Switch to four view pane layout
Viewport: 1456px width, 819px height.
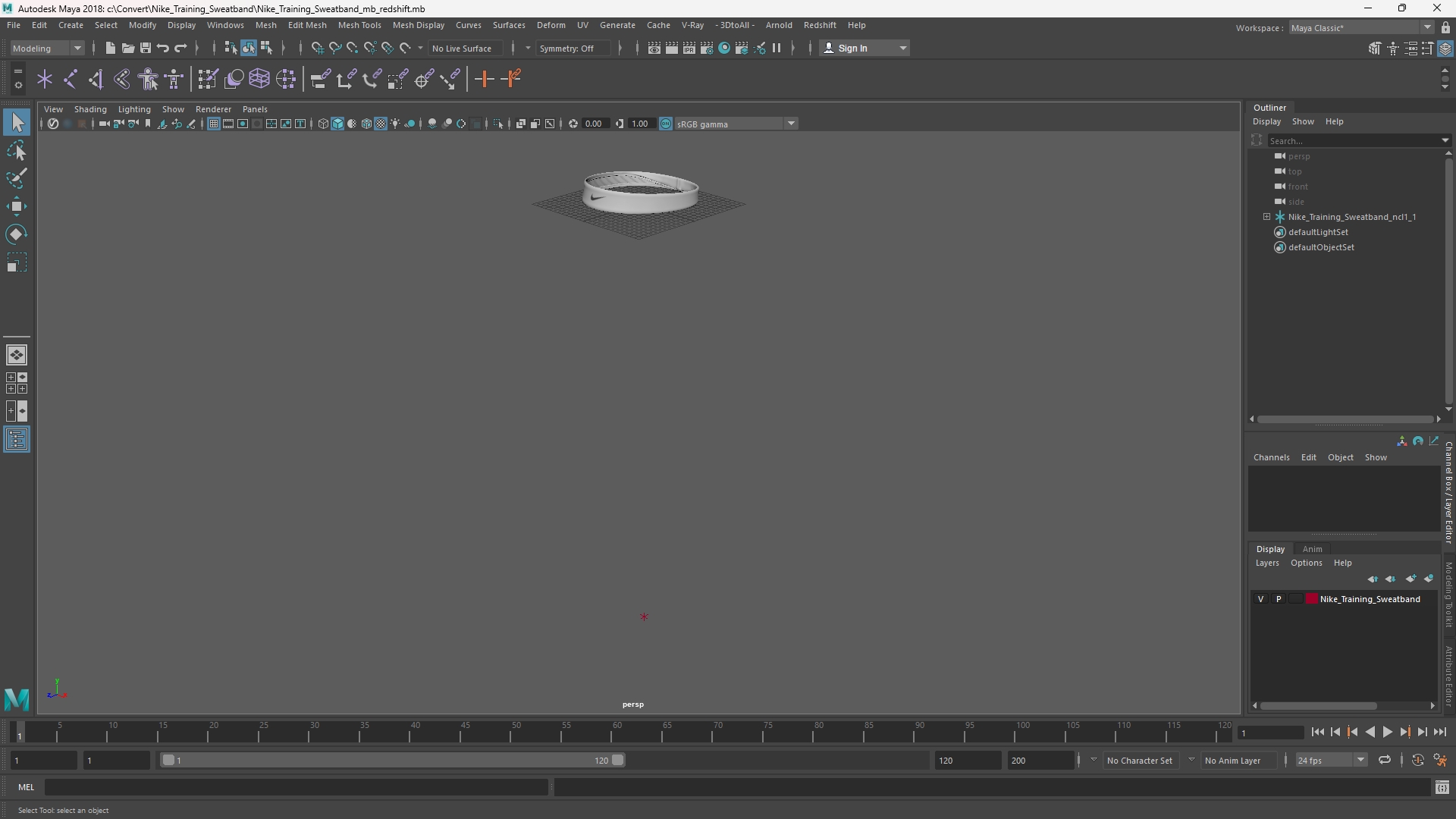pos(17,383)
